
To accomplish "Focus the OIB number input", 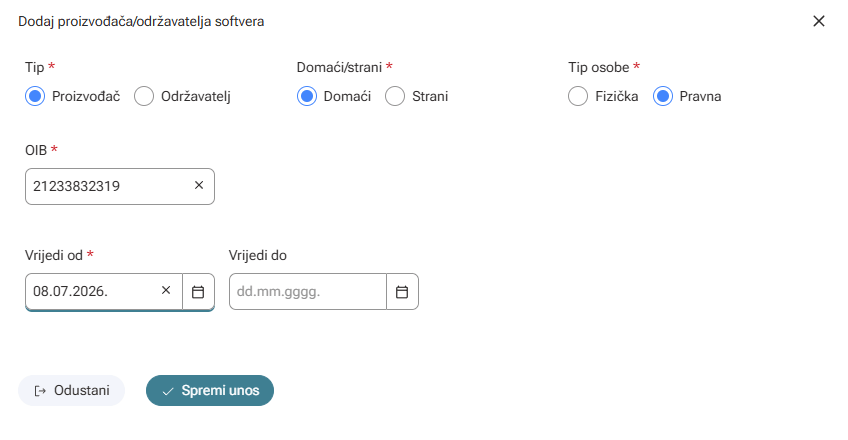I will [x=108, y=186].
